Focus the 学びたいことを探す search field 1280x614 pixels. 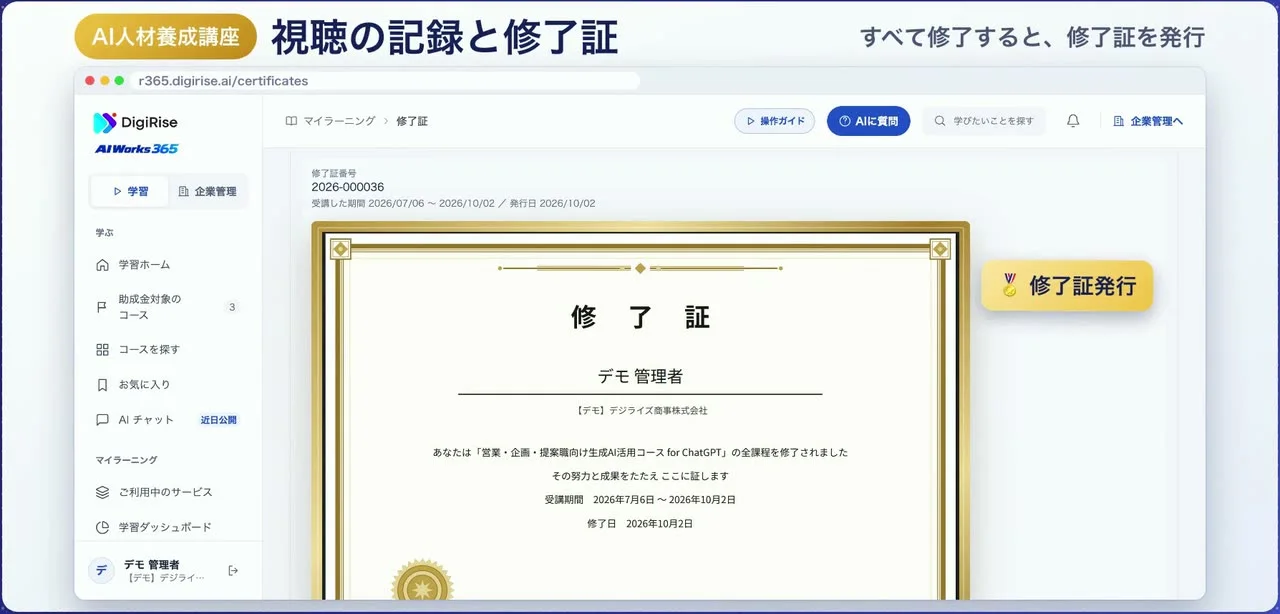983,121
